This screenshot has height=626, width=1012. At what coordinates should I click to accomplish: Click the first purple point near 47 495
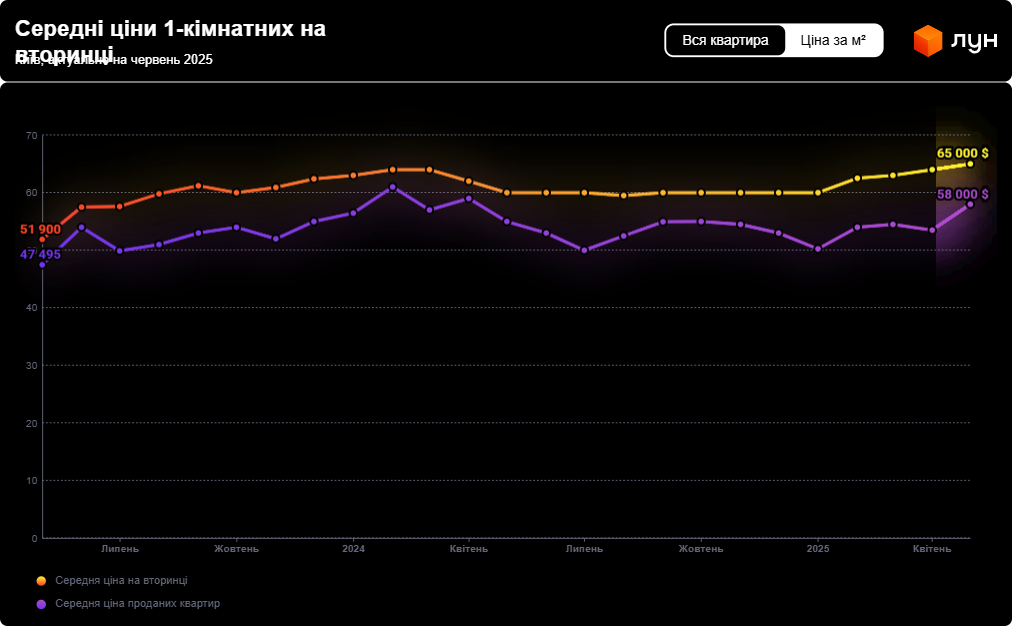[42, 264]
